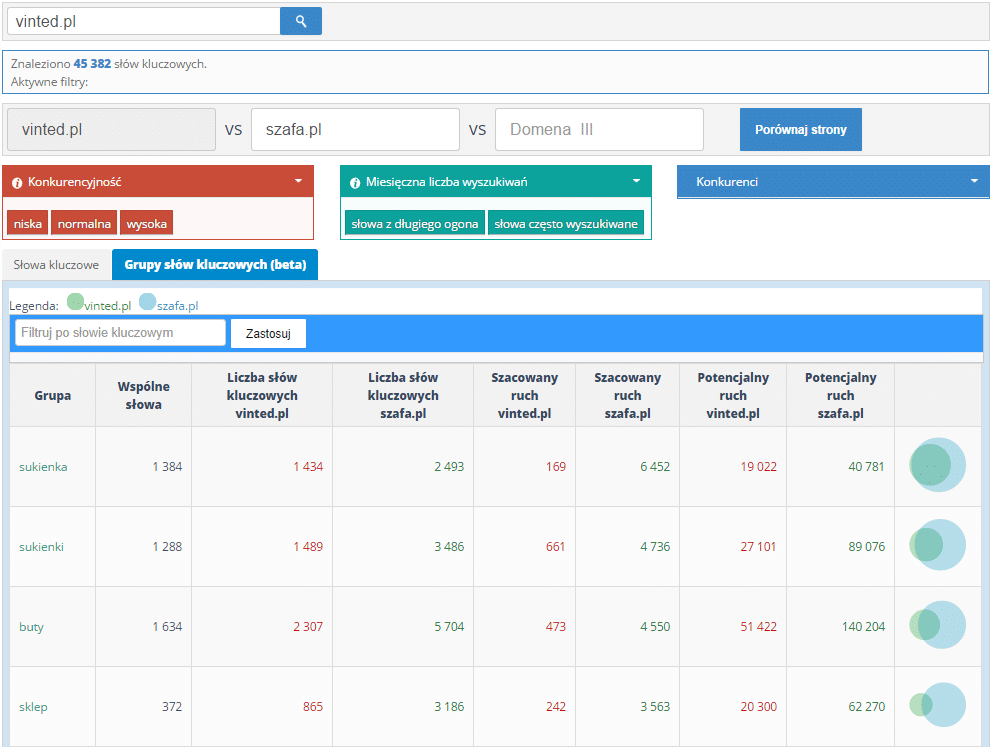The width and height of the screenshot is (993, 747).
Task: Open the sklep Venn diagram
Action: click(937, 705)
